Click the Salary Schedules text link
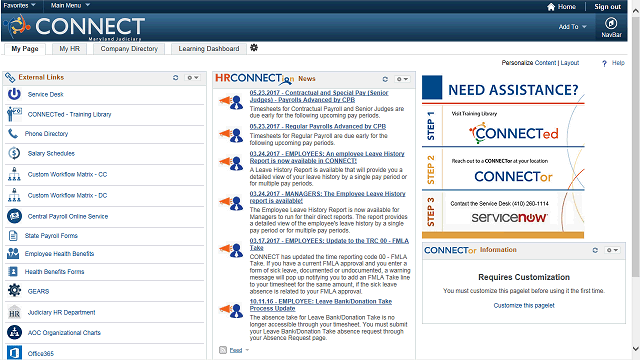This screenshot has height=360, width=640. (x=51, y=153)
